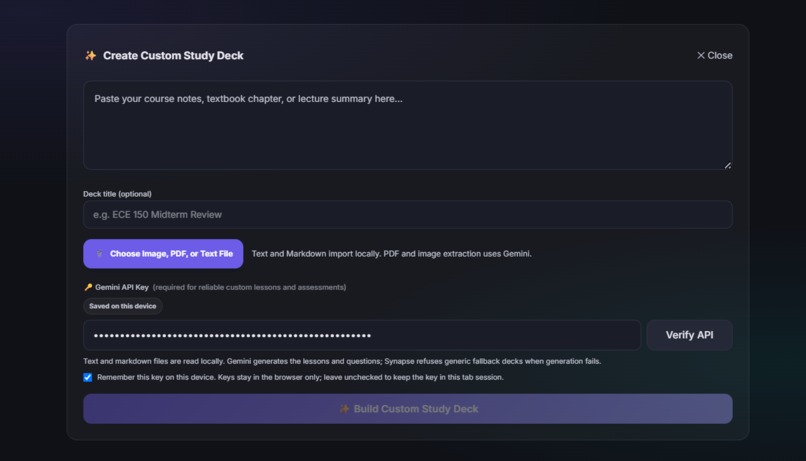Click the Saved on this device badge

pos(122,306)
